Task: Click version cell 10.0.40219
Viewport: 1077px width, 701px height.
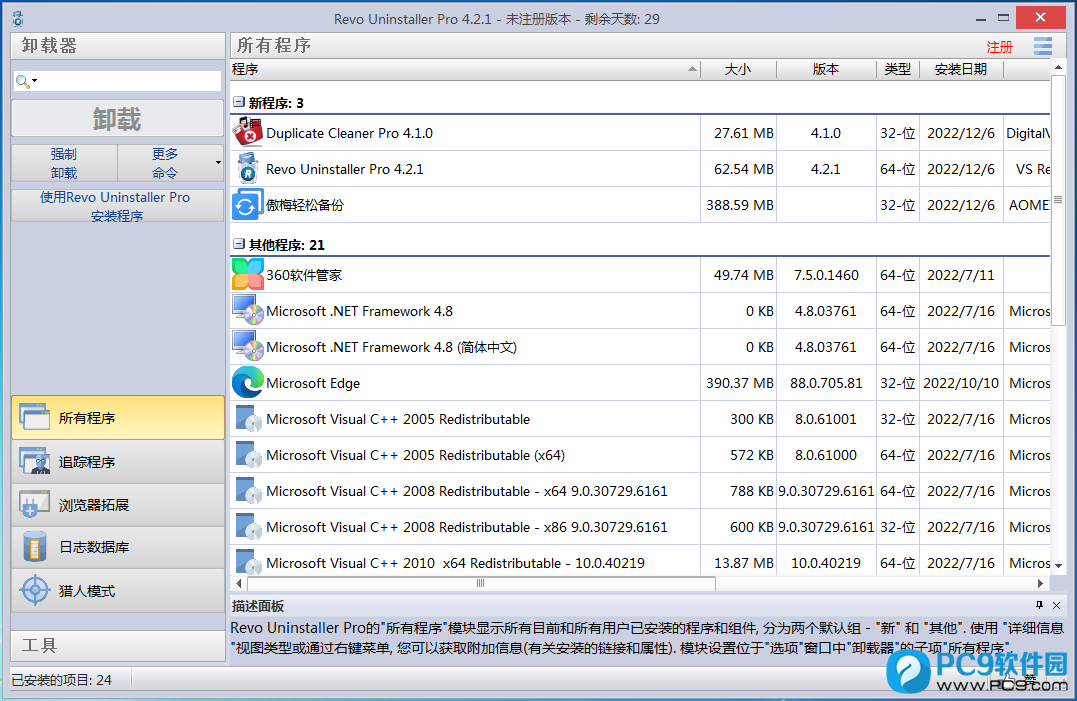Action: [x=826, y=563]
